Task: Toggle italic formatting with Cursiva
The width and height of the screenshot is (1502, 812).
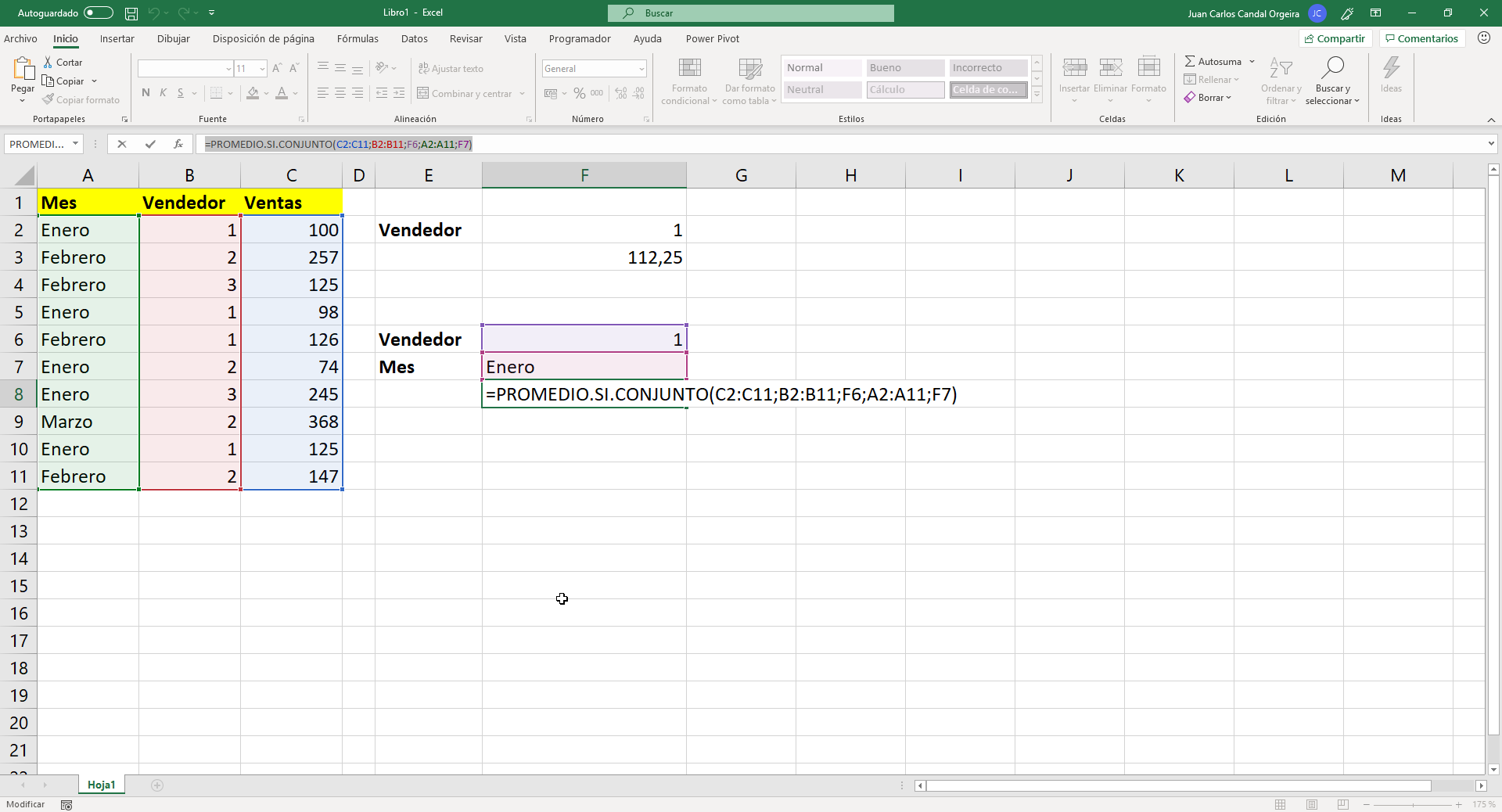Action: click(x=163, y=92)
